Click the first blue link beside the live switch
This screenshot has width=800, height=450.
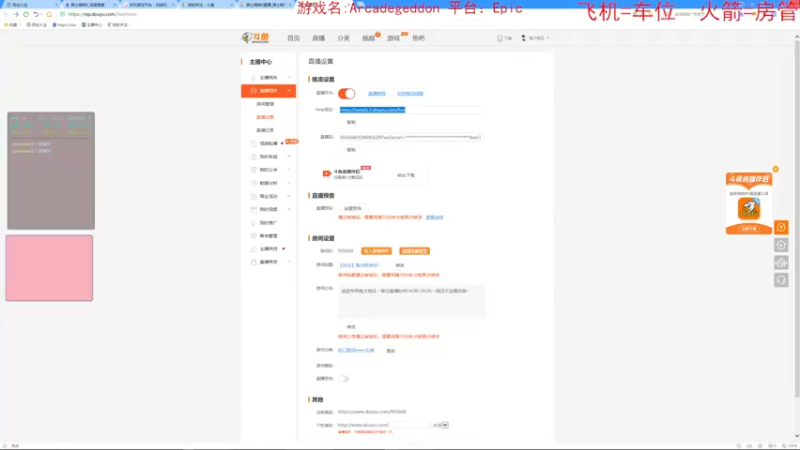tap(377, 93)
